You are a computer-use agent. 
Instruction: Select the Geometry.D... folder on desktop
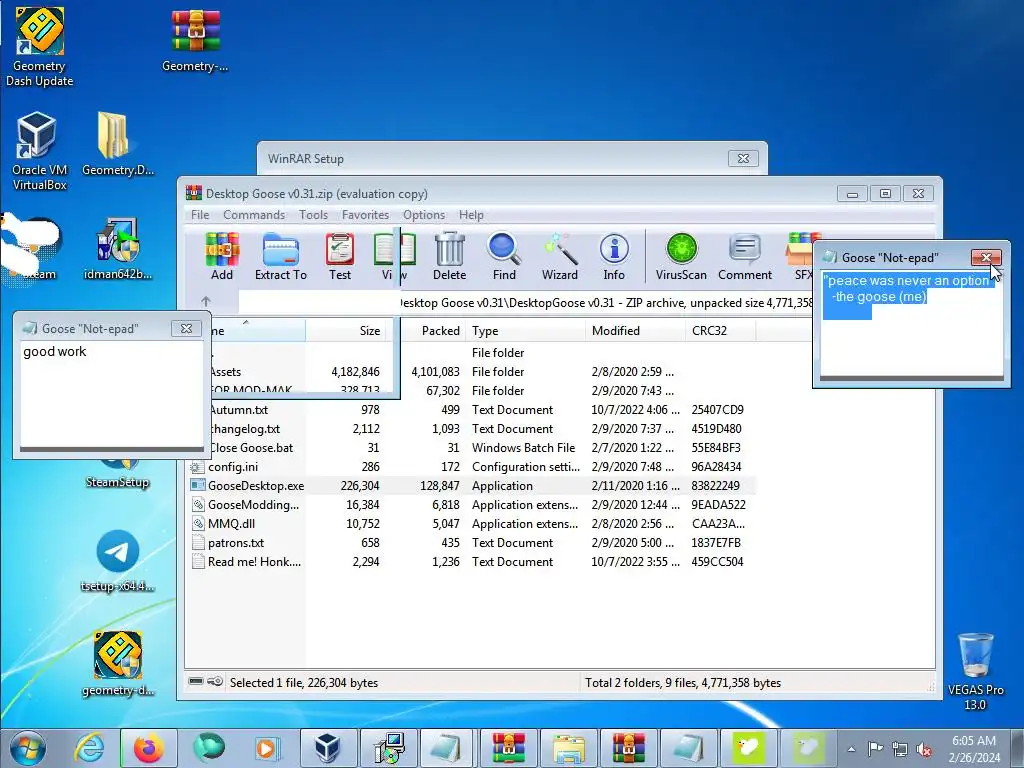click(118, 144)
